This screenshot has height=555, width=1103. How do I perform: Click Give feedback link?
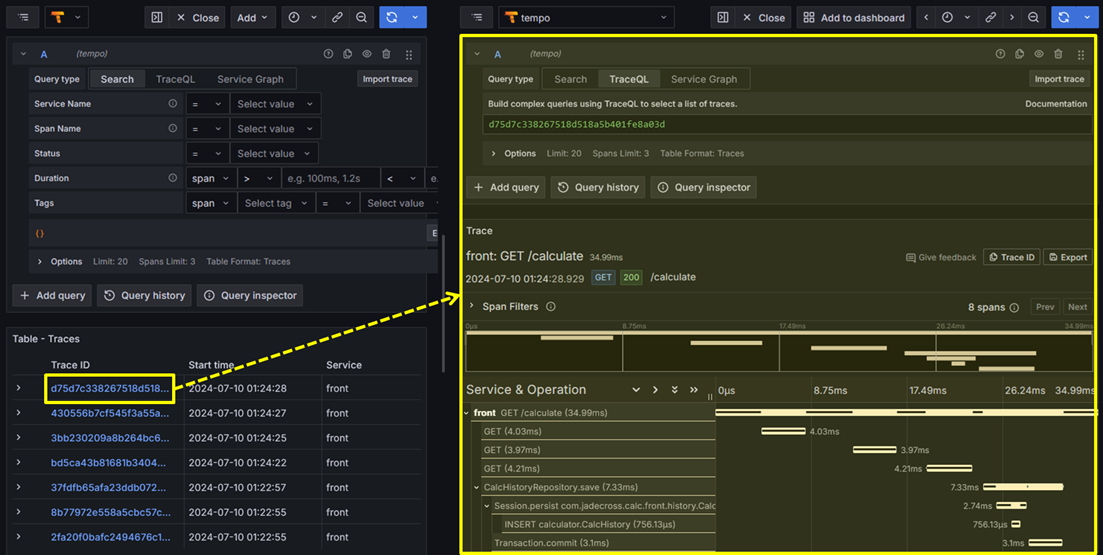coord(941,257)
